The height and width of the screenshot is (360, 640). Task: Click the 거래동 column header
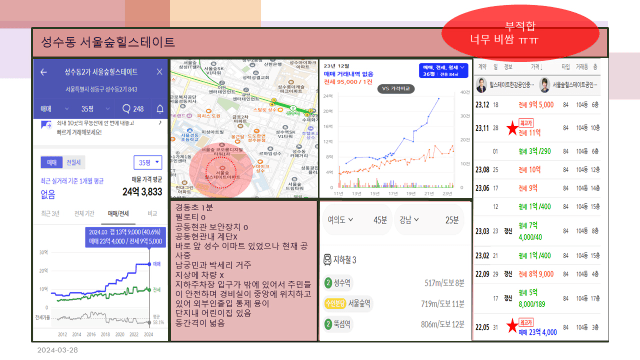[582, 67]
